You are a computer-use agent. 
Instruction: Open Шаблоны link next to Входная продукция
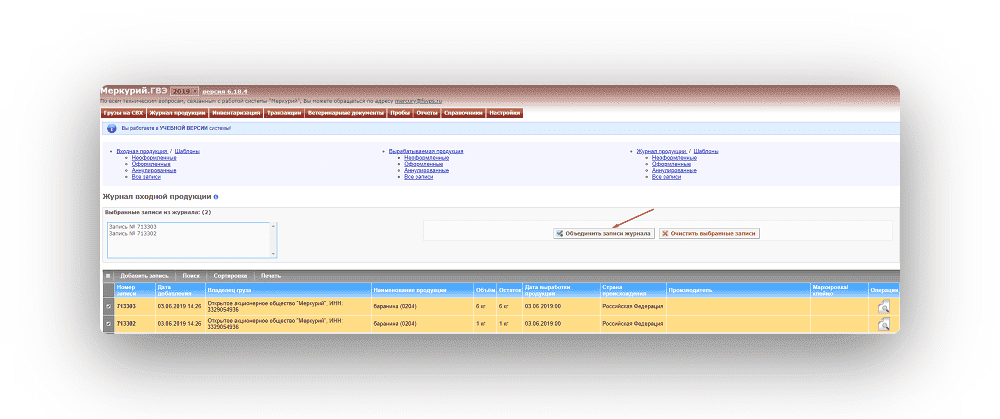pos(187,152)
